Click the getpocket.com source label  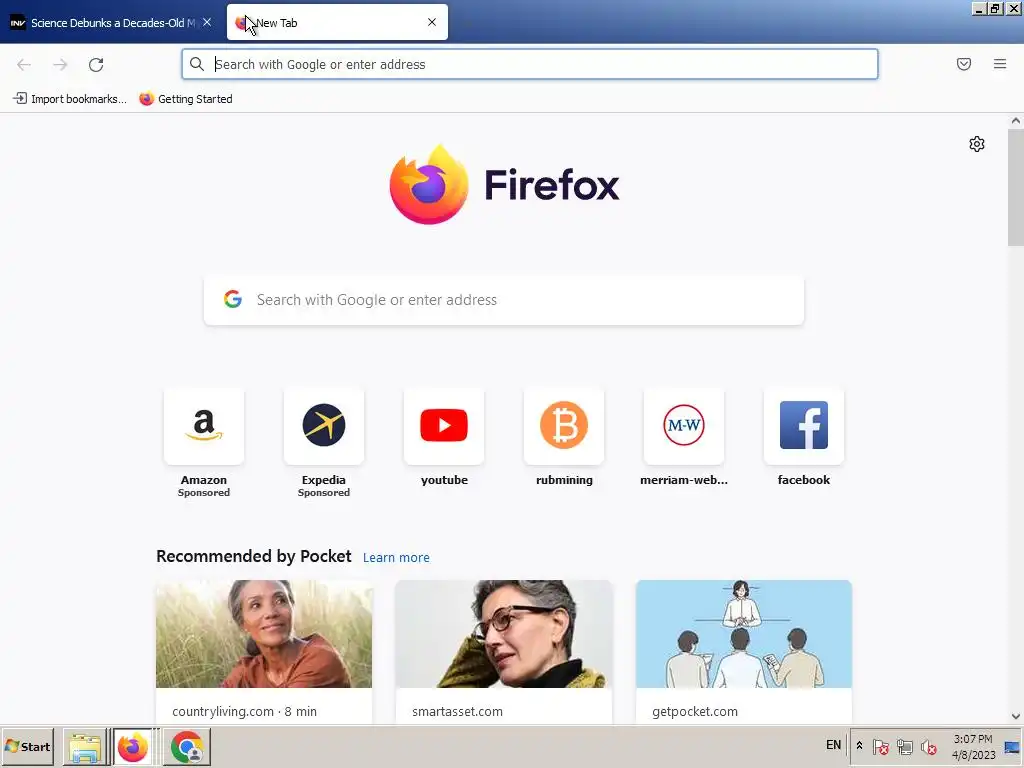click(x=695, y=711)
